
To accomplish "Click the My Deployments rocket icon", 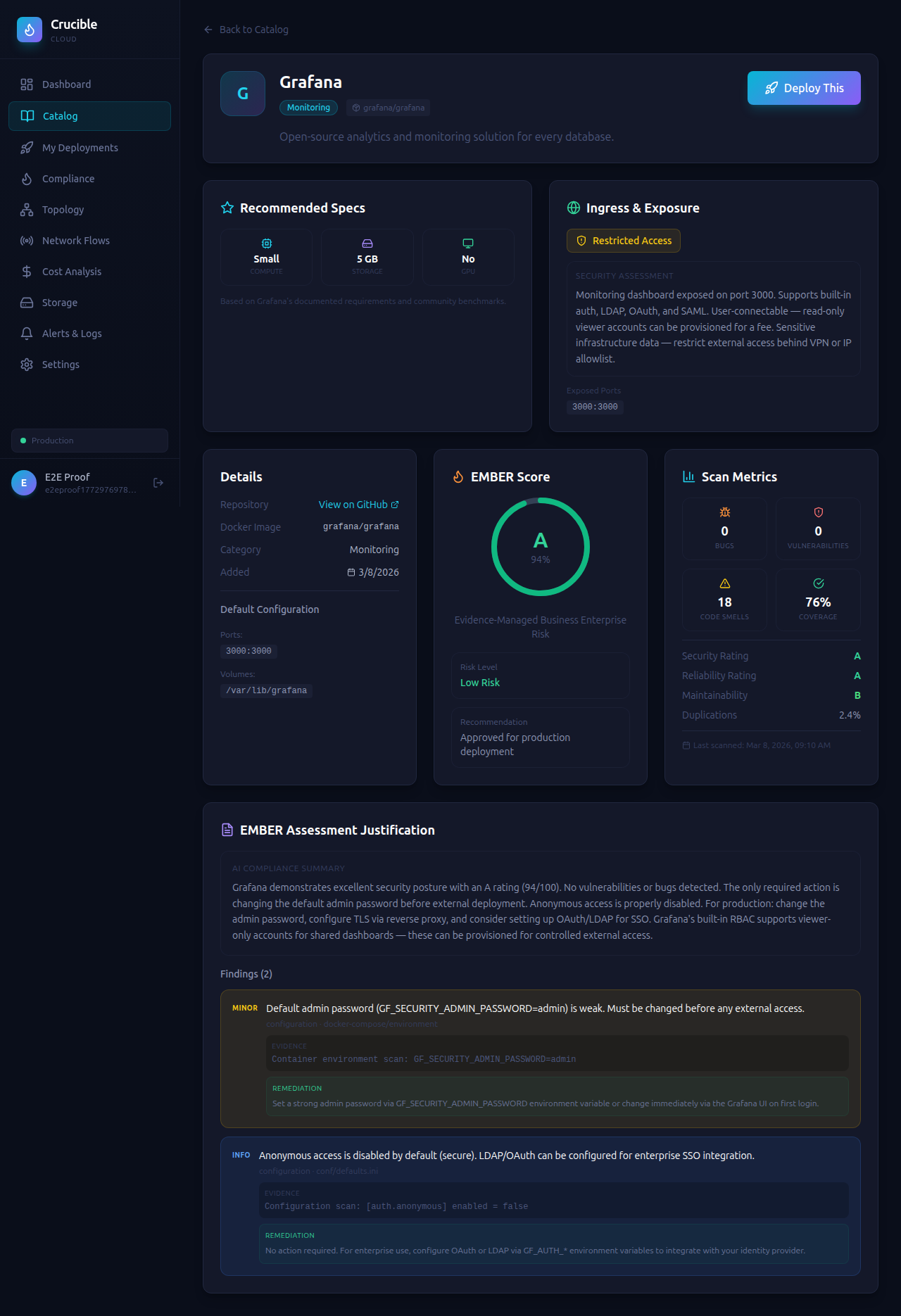I will 27,148.
